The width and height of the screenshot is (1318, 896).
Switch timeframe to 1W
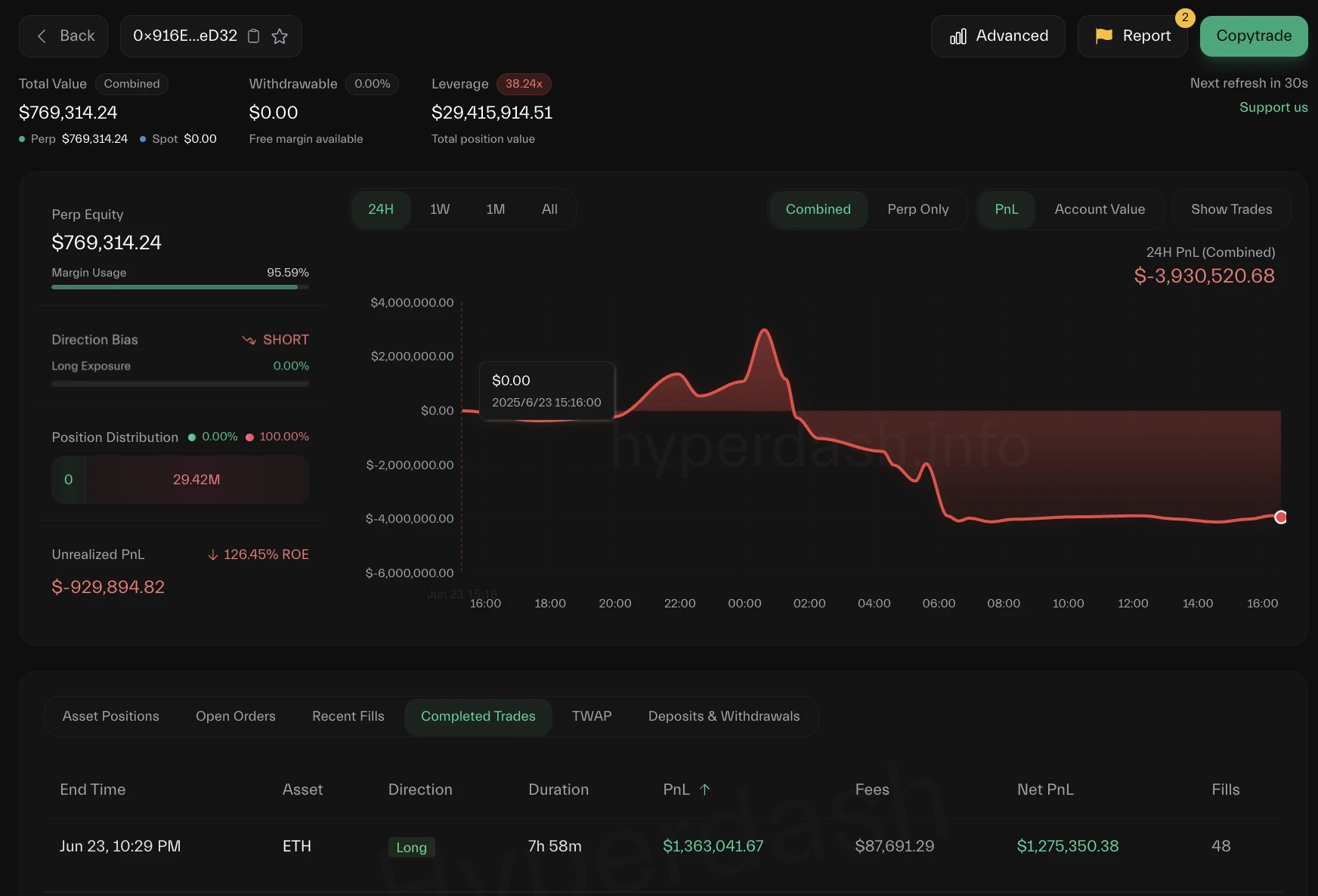(439, 209)
